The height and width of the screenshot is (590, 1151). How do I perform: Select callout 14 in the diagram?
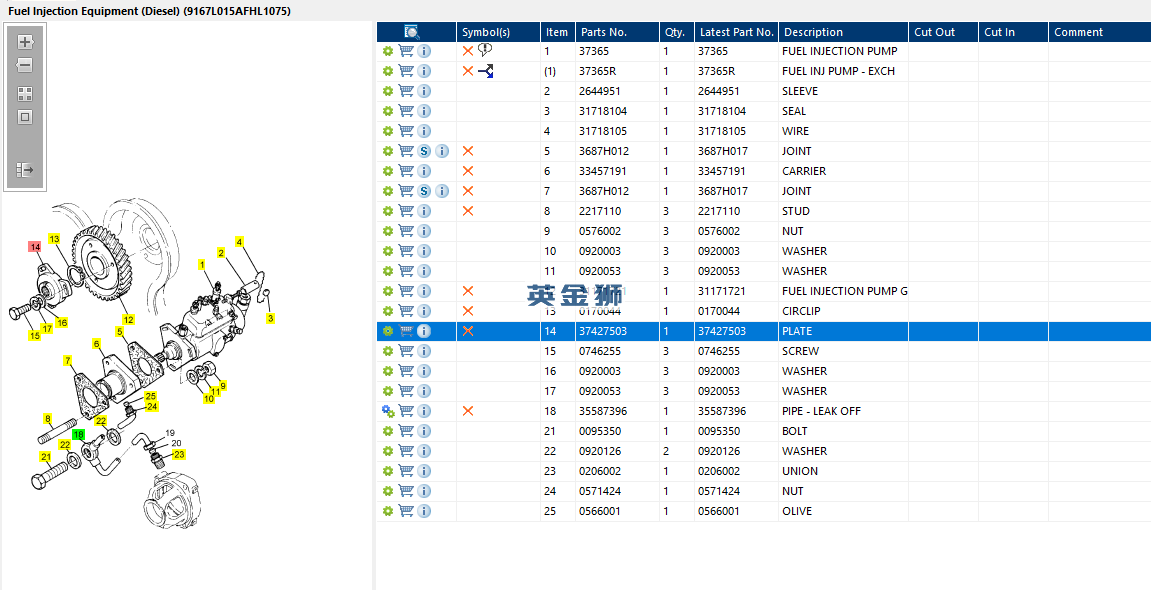click(34, 246)
